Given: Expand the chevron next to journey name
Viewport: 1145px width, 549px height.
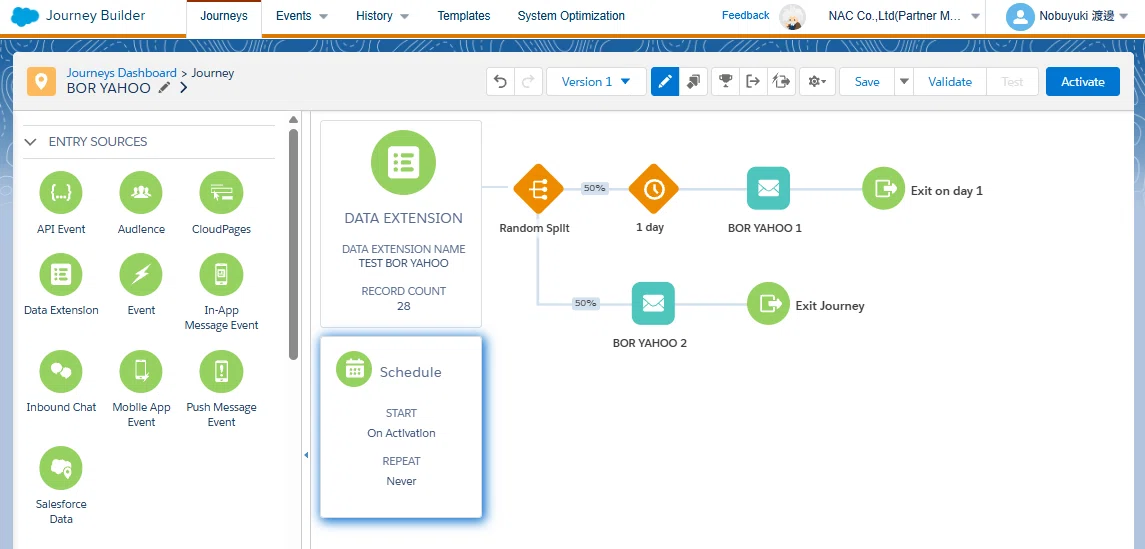Looking at the screenshot, I should point(183,88).
